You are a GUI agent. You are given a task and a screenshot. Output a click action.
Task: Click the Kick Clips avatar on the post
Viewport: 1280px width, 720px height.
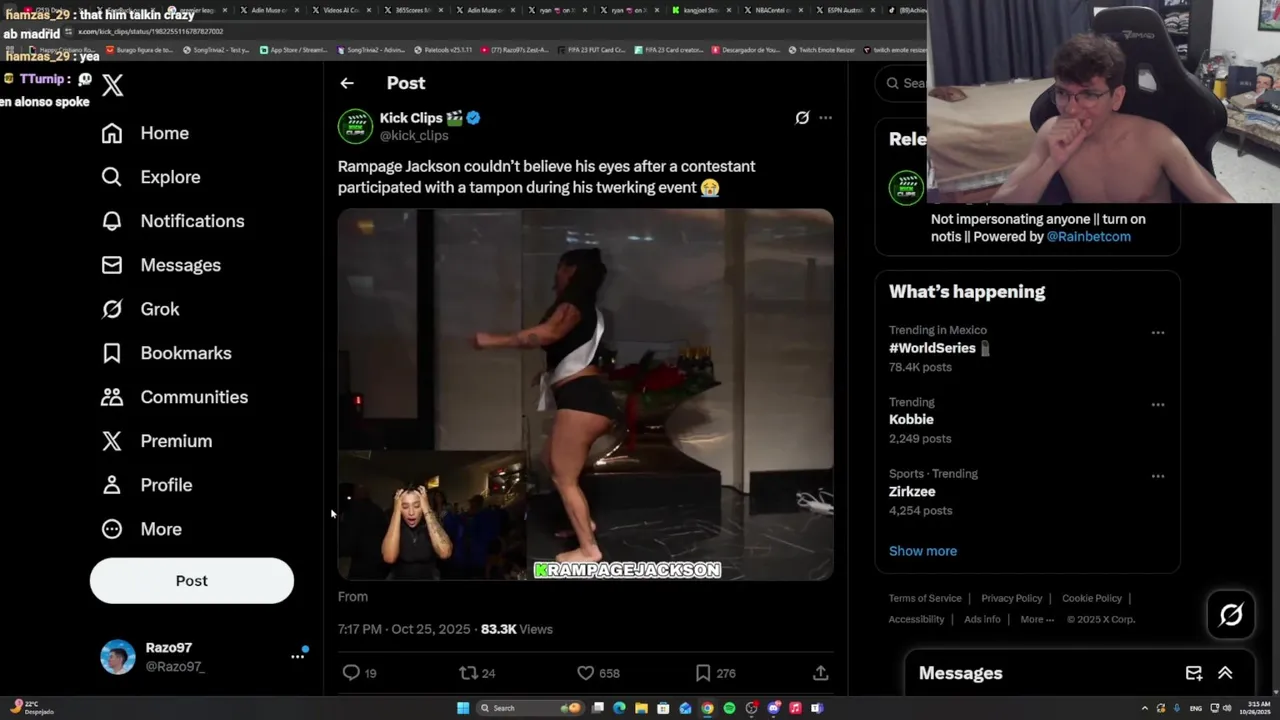pos(355,126)
